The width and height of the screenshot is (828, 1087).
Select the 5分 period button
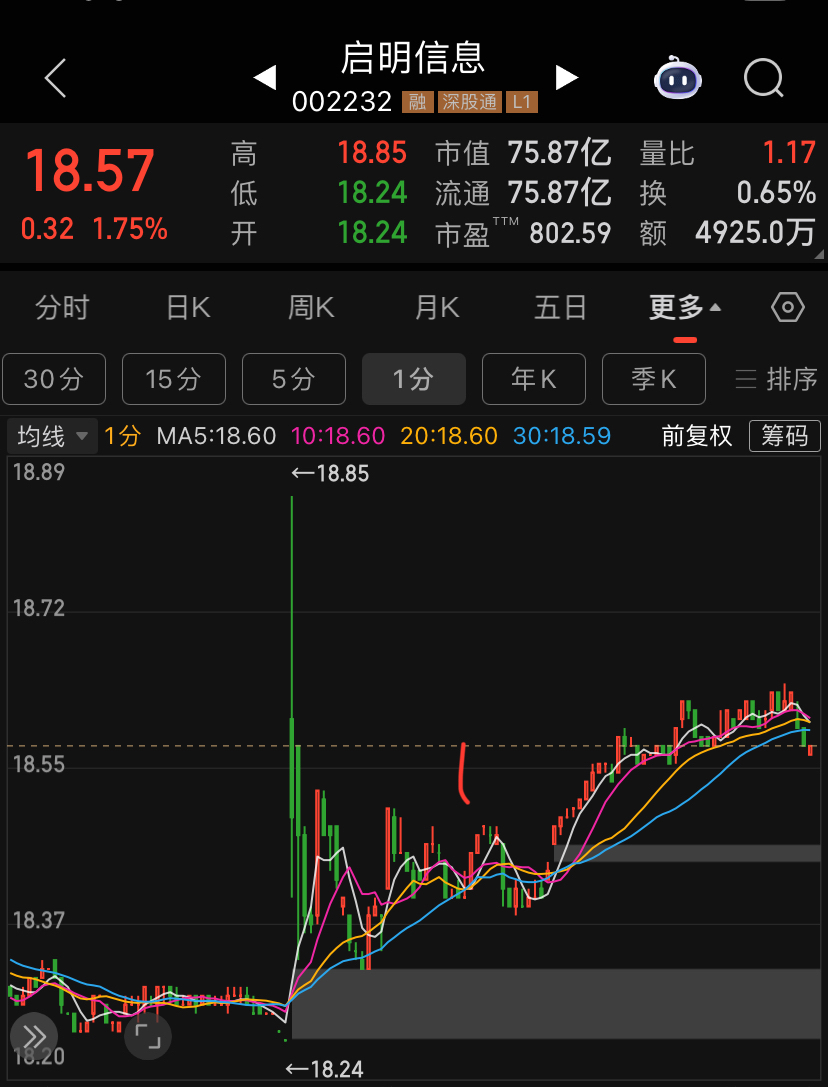point(294,379)
